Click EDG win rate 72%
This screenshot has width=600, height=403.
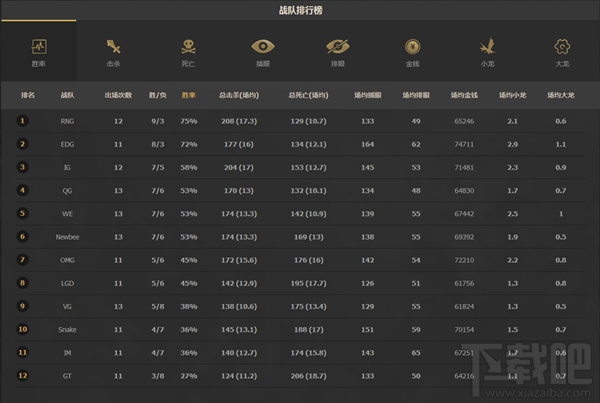(189, 144)
